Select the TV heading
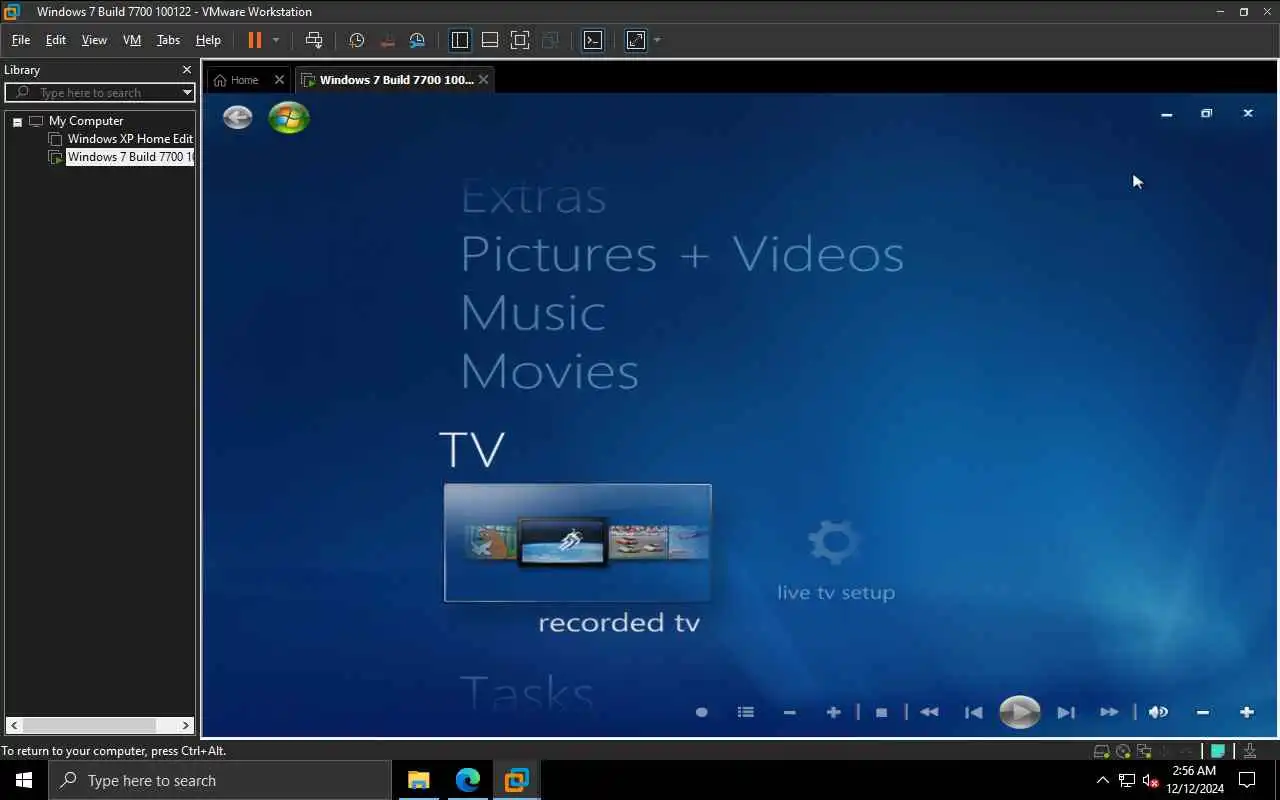The height and width of the screenshot is (800, 1280). (x=472, y=450)
